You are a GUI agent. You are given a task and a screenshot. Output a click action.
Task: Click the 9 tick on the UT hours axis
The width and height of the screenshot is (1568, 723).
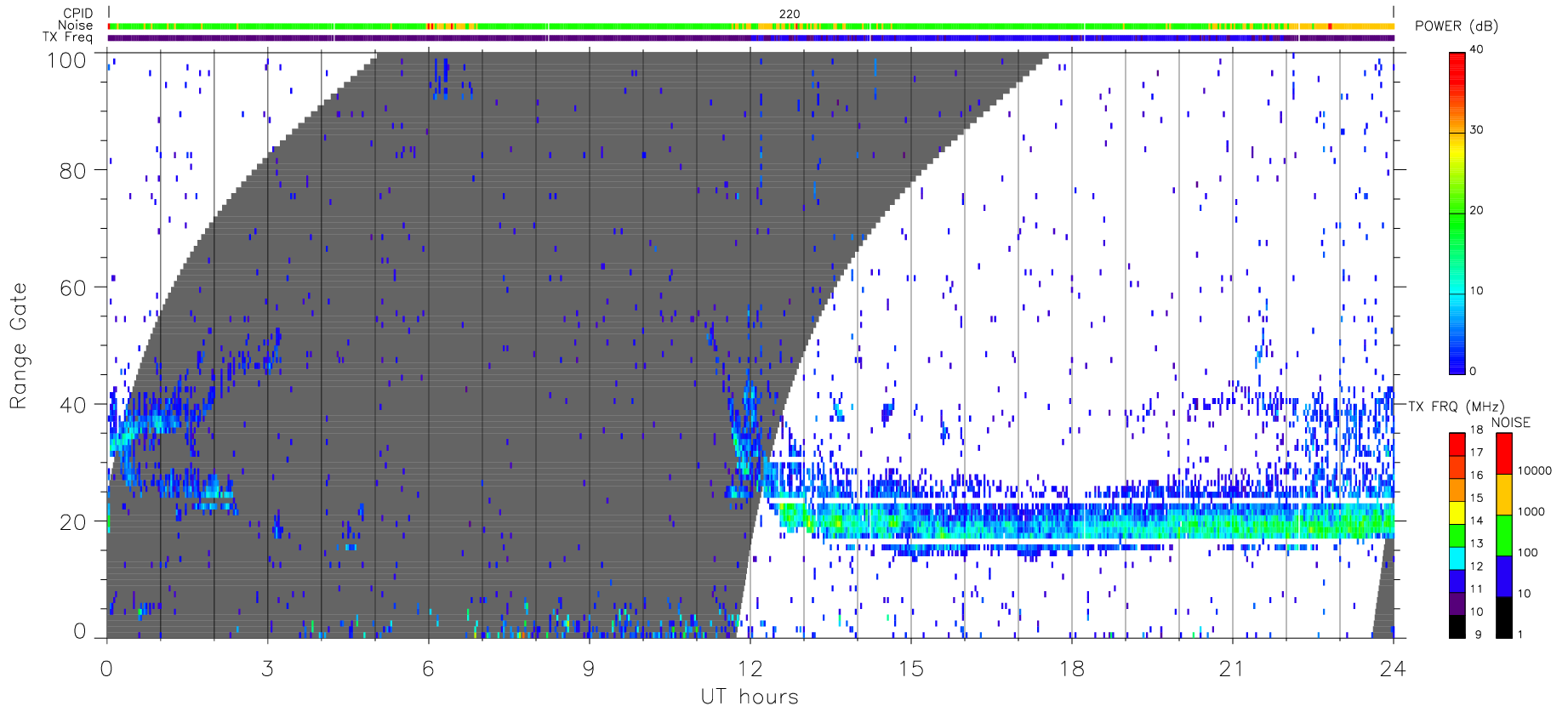(589, 669)
